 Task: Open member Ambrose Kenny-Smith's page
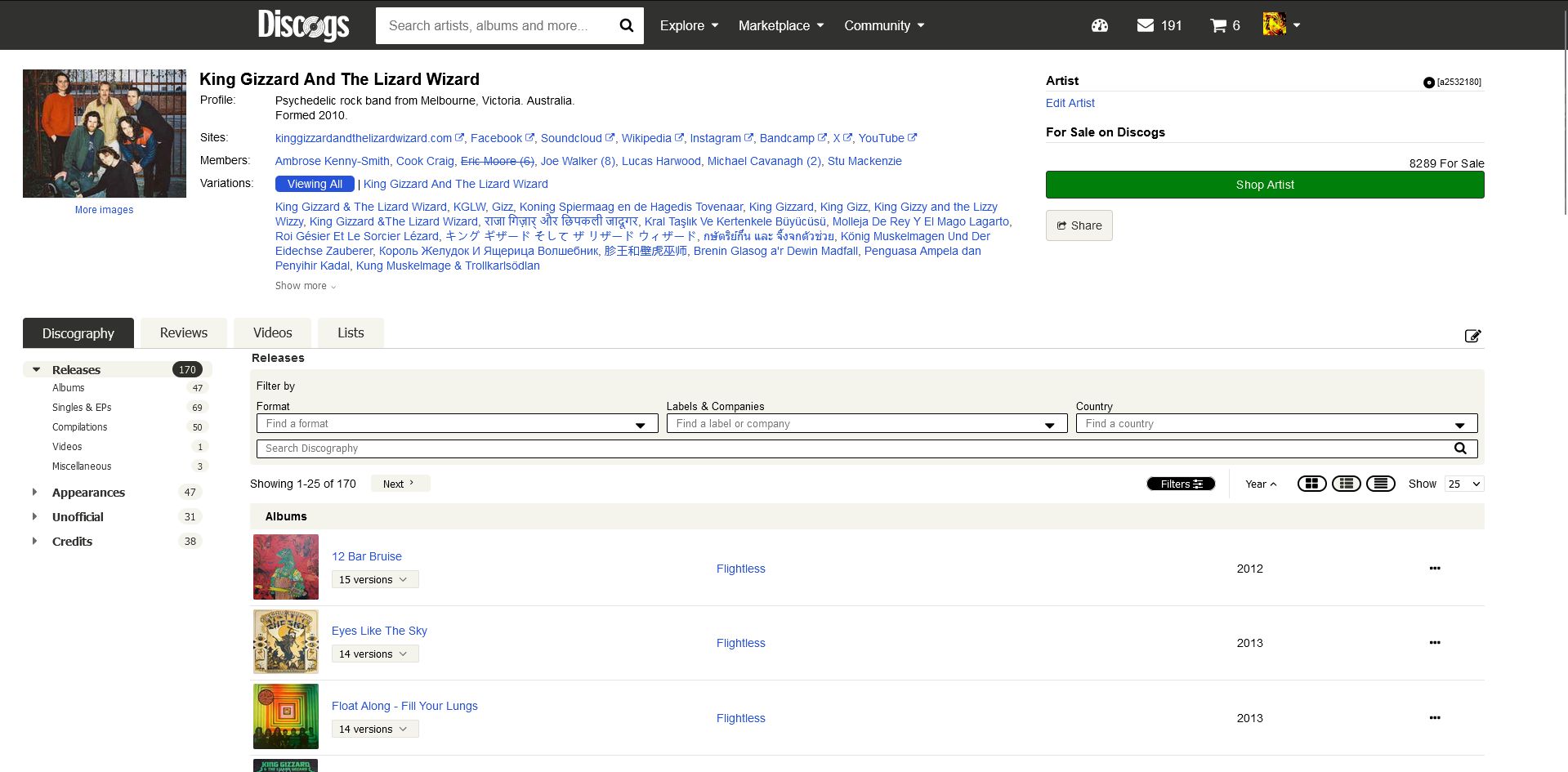pos(333,161)
